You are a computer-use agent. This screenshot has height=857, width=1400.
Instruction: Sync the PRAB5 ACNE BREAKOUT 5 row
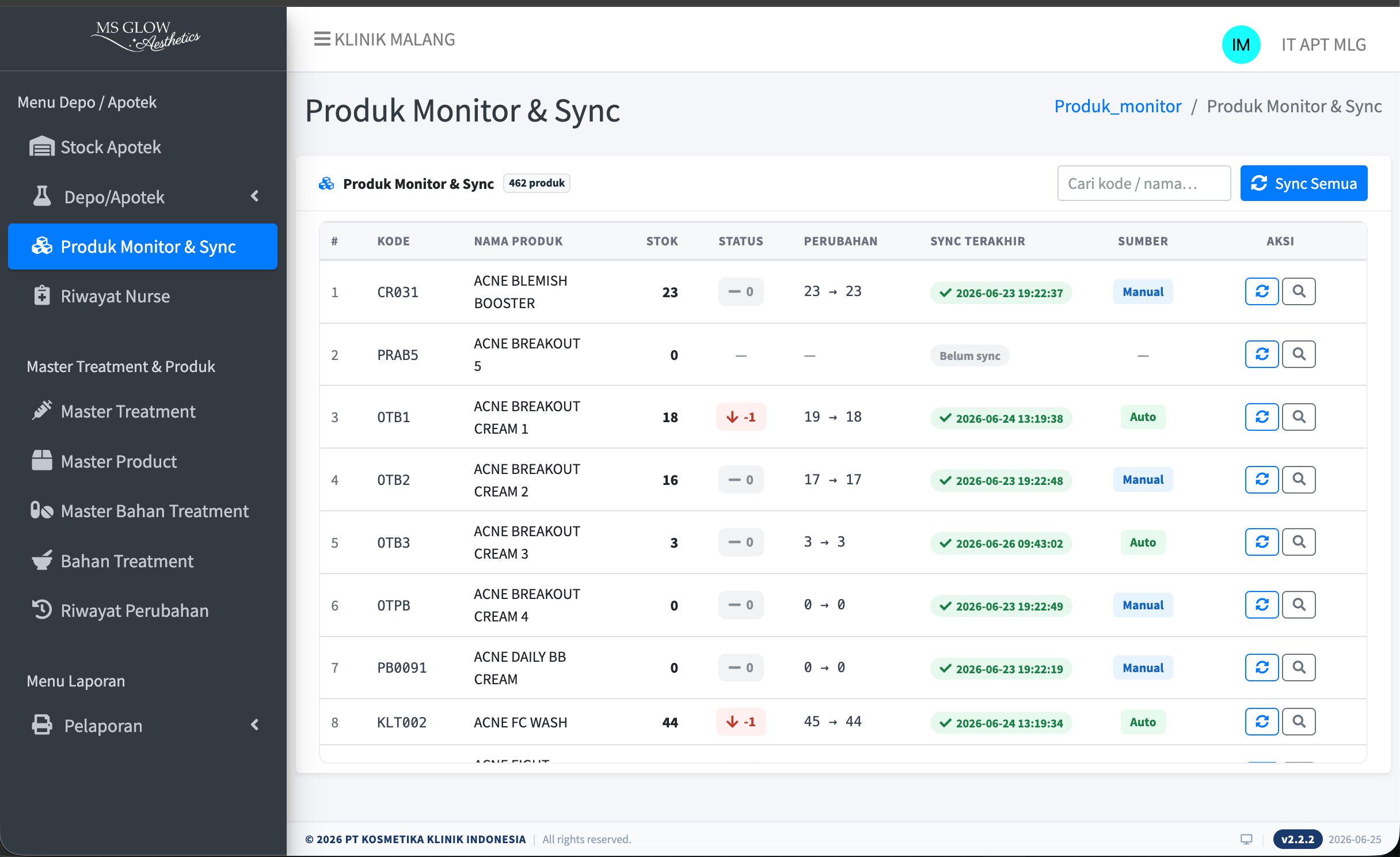pyautogui.click(x=1261, y=354)
